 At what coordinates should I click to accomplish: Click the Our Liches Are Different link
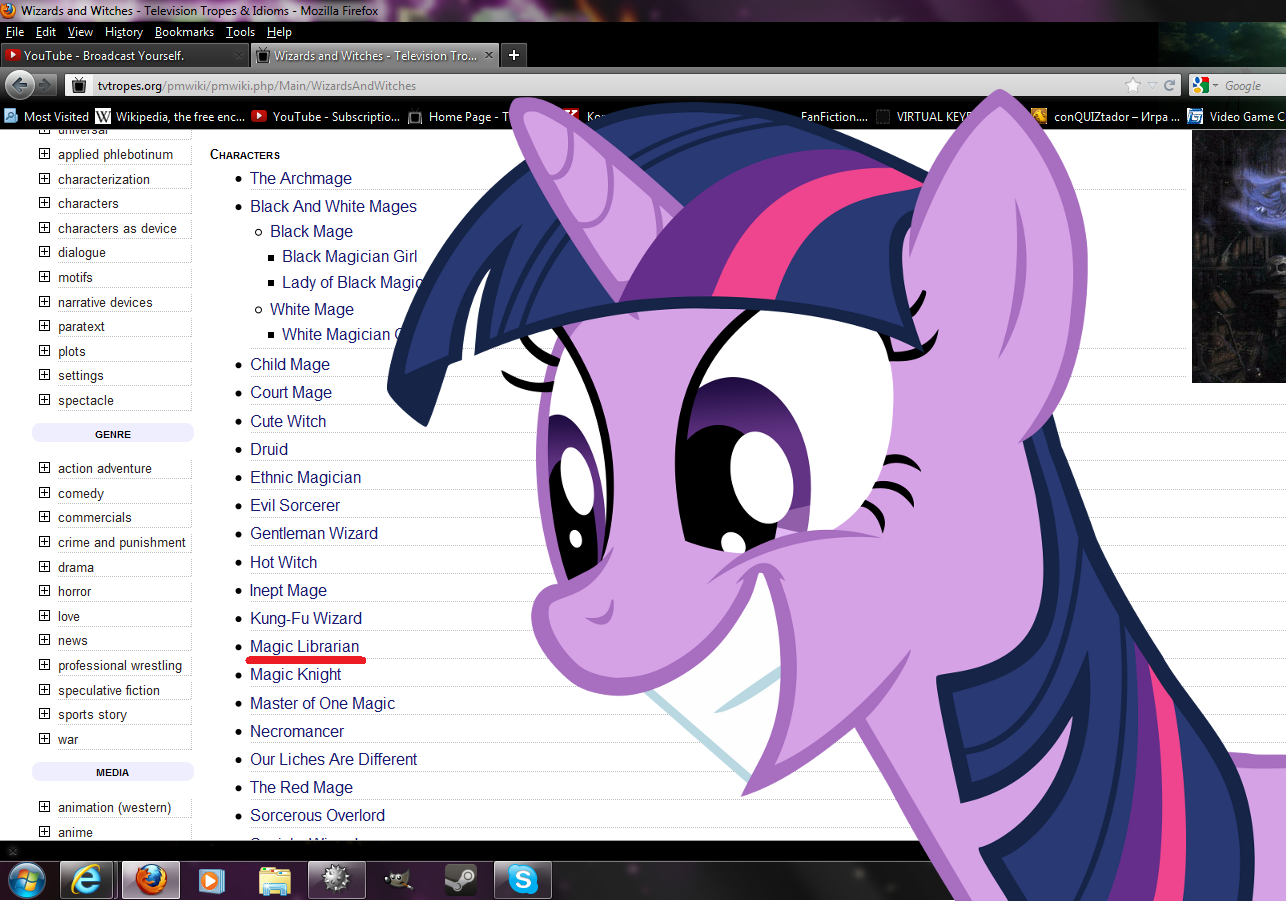(334, 760)
